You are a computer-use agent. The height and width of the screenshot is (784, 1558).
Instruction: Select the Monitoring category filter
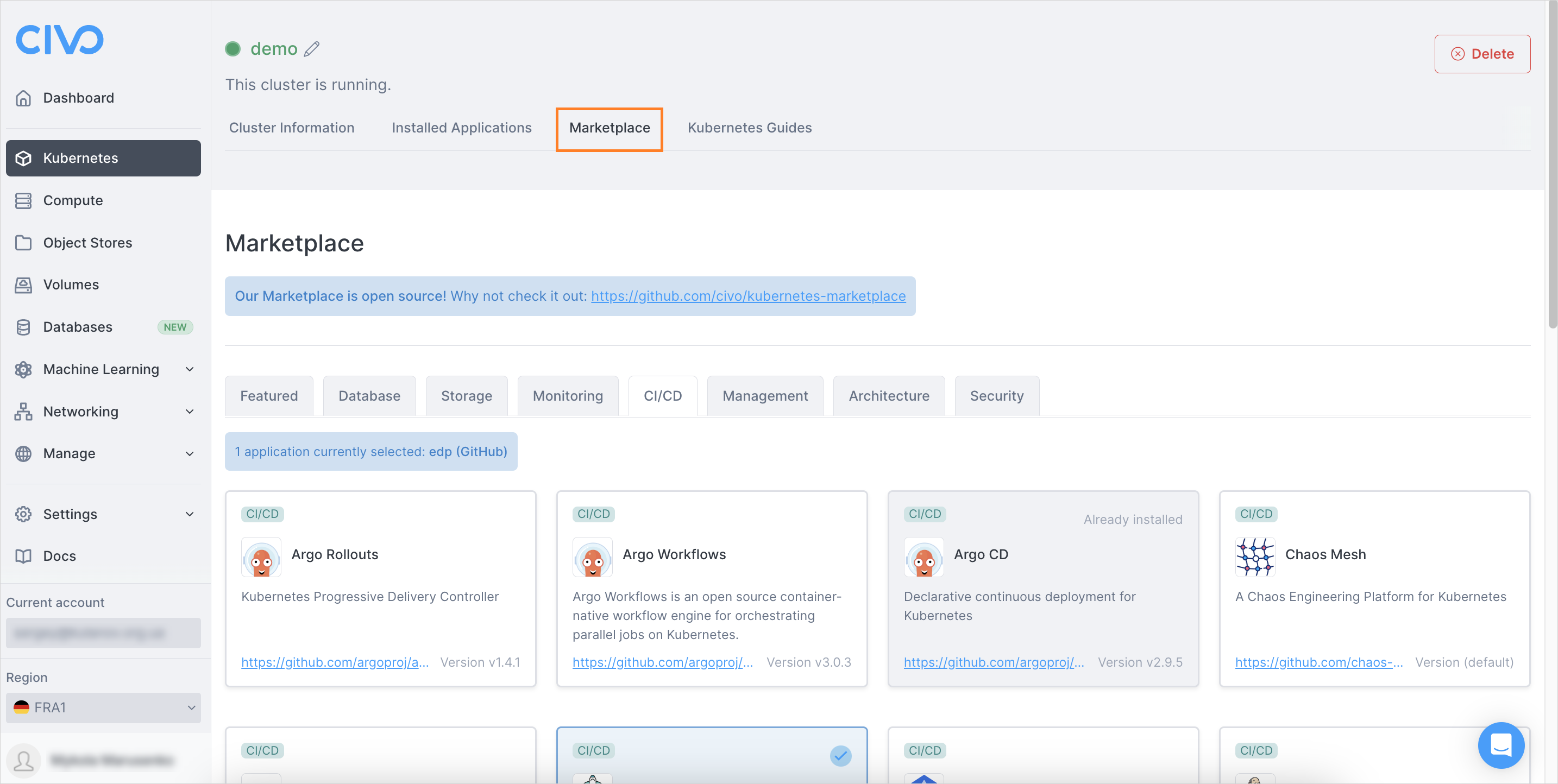(x=568, y=394)
